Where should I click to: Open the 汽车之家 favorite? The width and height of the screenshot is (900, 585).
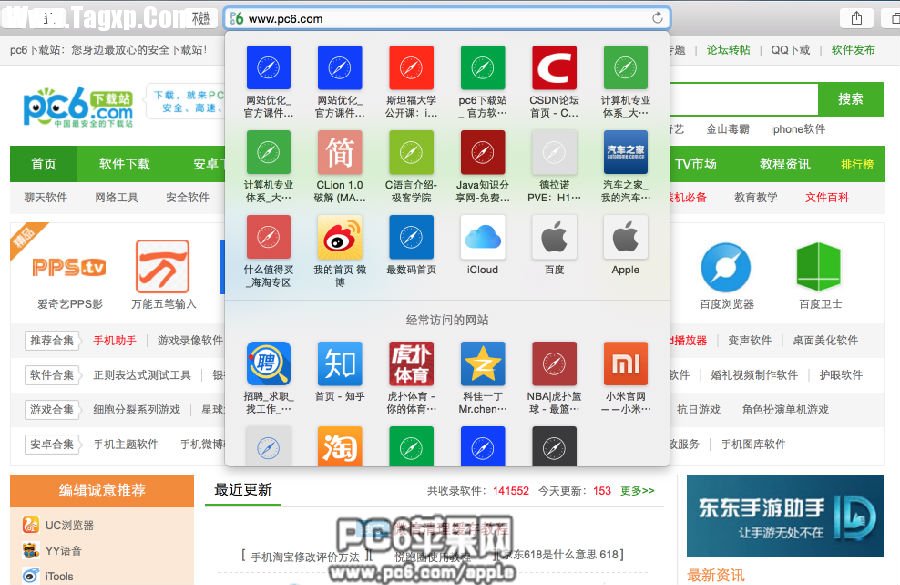tap(626, 152)
